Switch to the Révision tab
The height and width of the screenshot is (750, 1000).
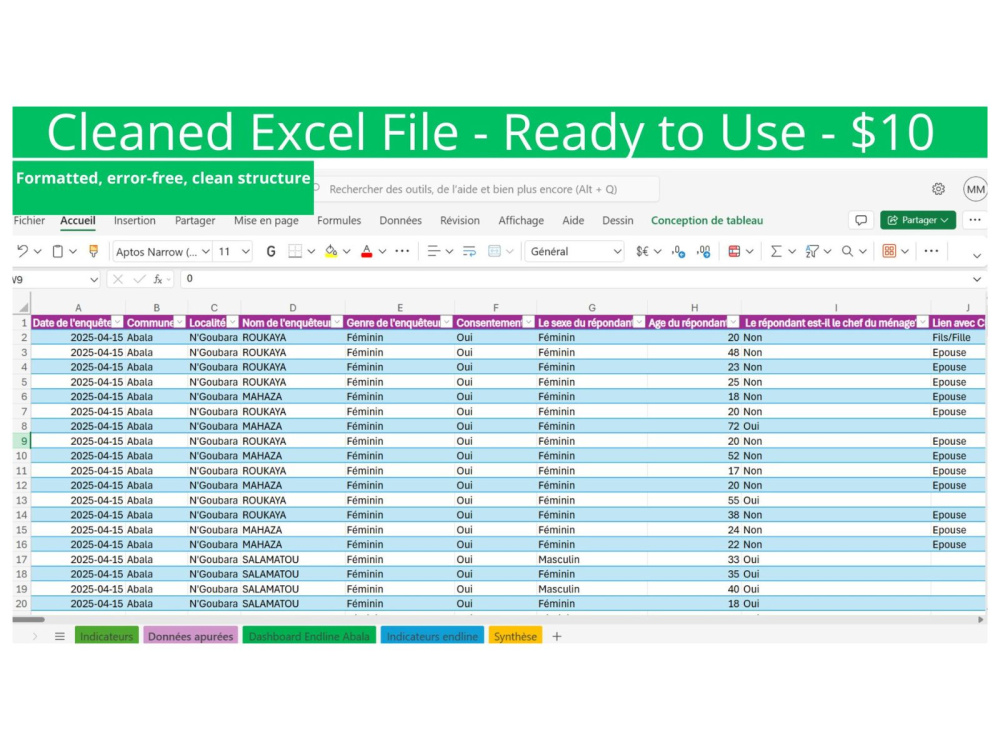pos(460,220)
